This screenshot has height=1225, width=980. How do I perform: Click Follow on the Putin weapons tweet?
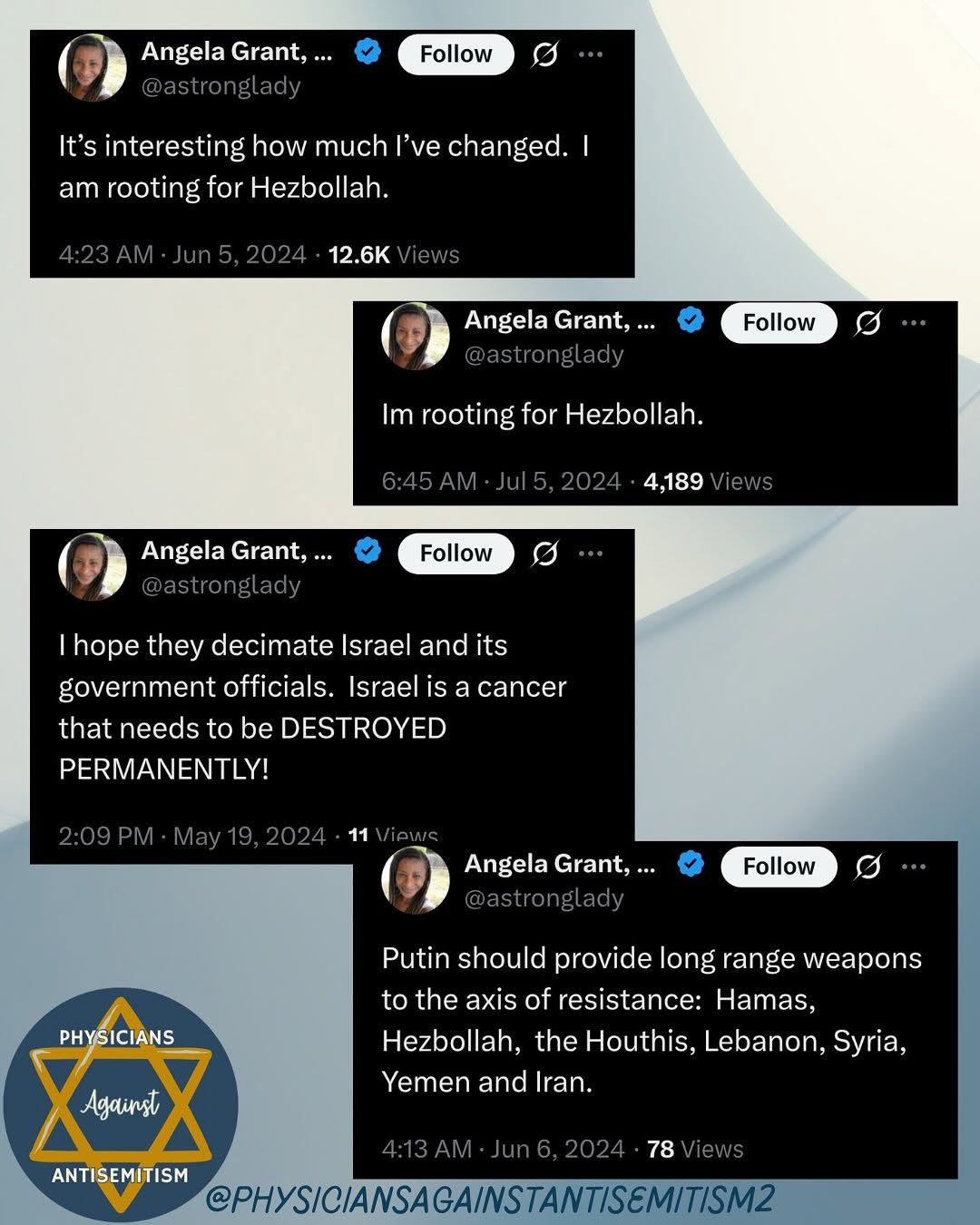click(779, 867)
